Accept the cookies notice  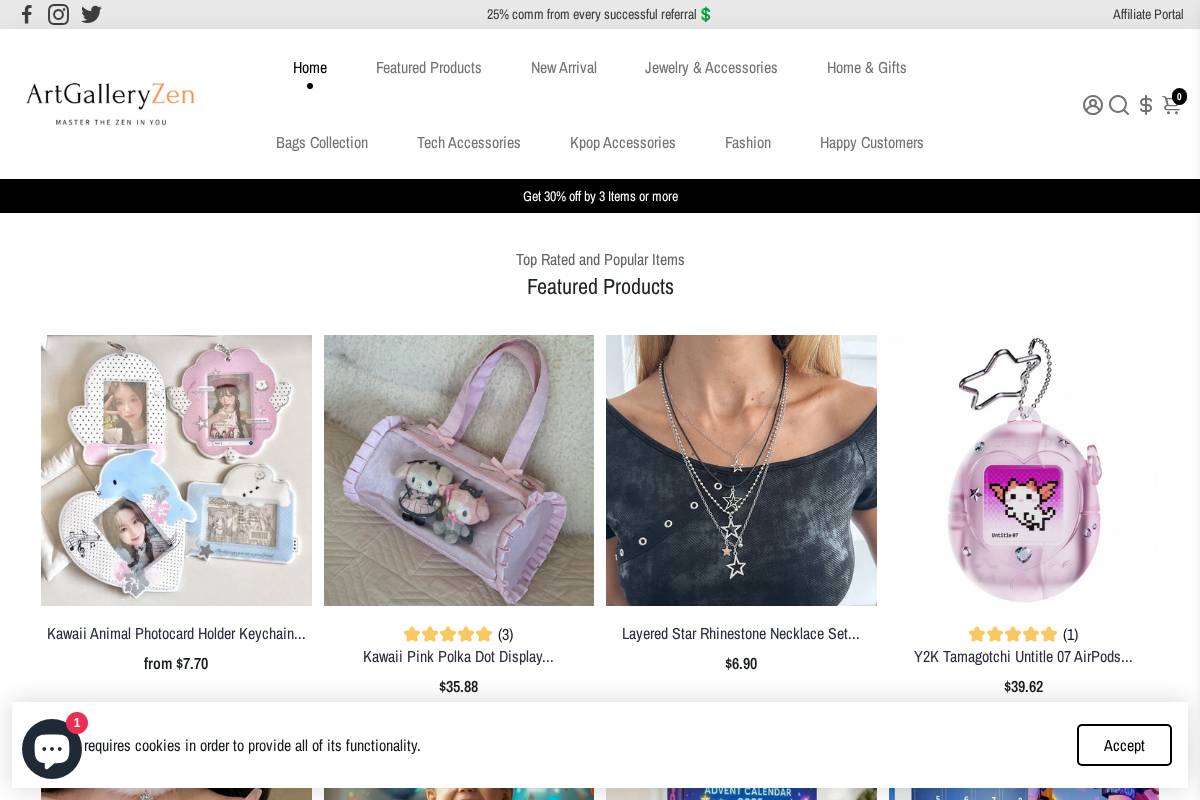coord(1124,745)
